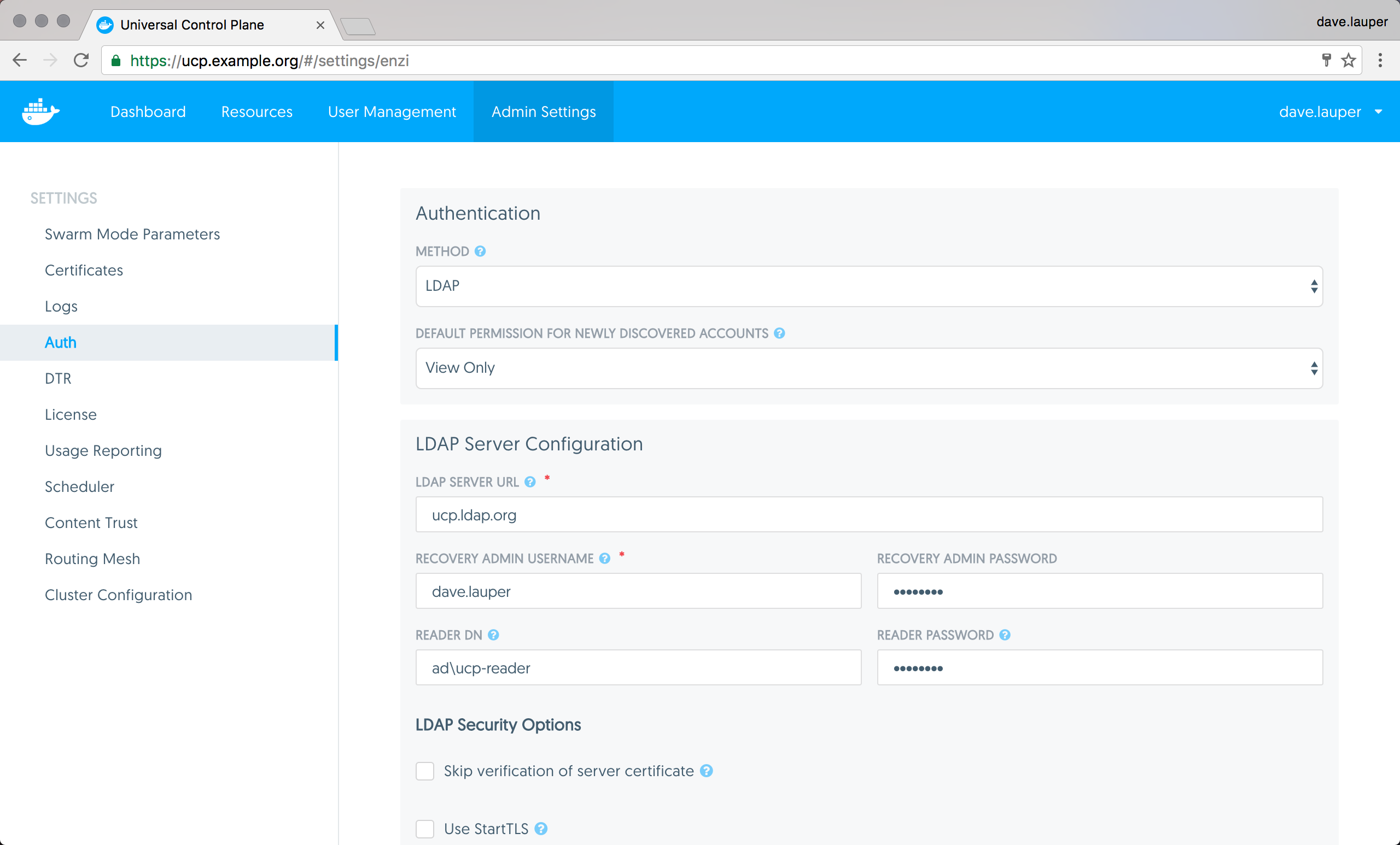Image resolution: width=1400 pixels, height=845 pixels.
Task: Click the help icon next to METHOD
Action: point(480,251)
